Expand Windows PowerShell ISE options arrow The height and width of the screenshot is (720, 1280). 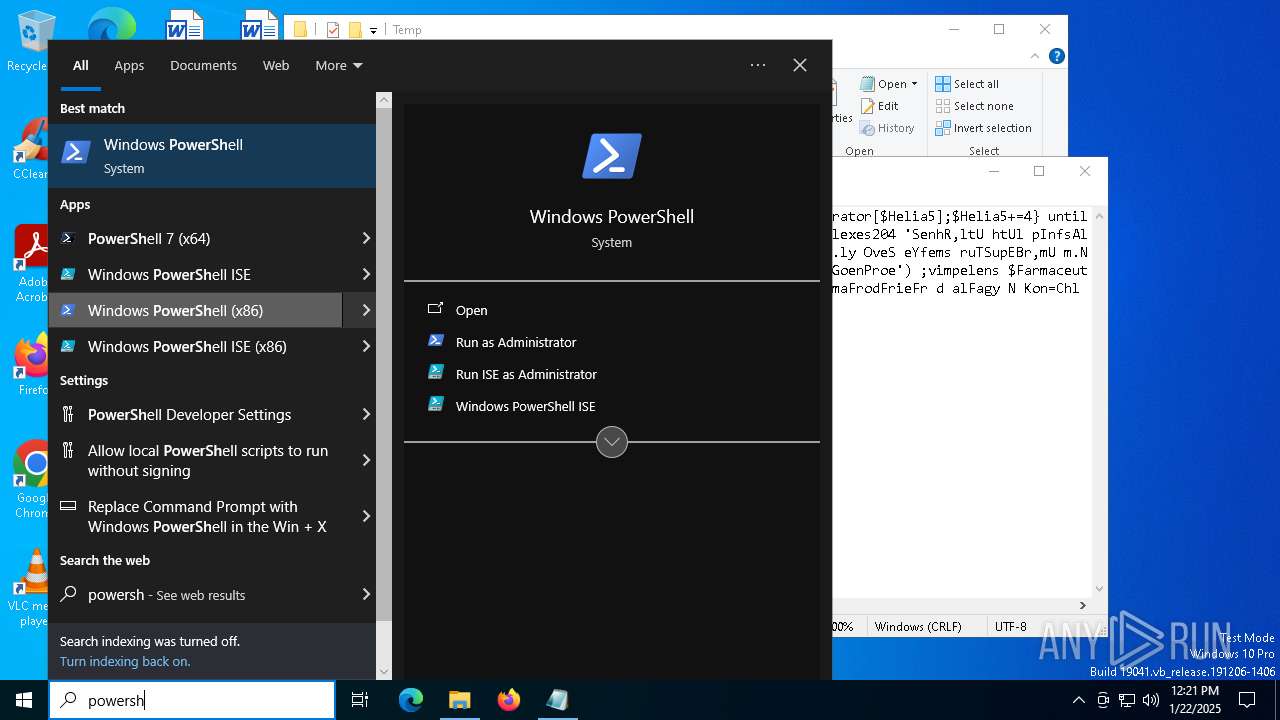pyautogui.click(x=366, y=274)
